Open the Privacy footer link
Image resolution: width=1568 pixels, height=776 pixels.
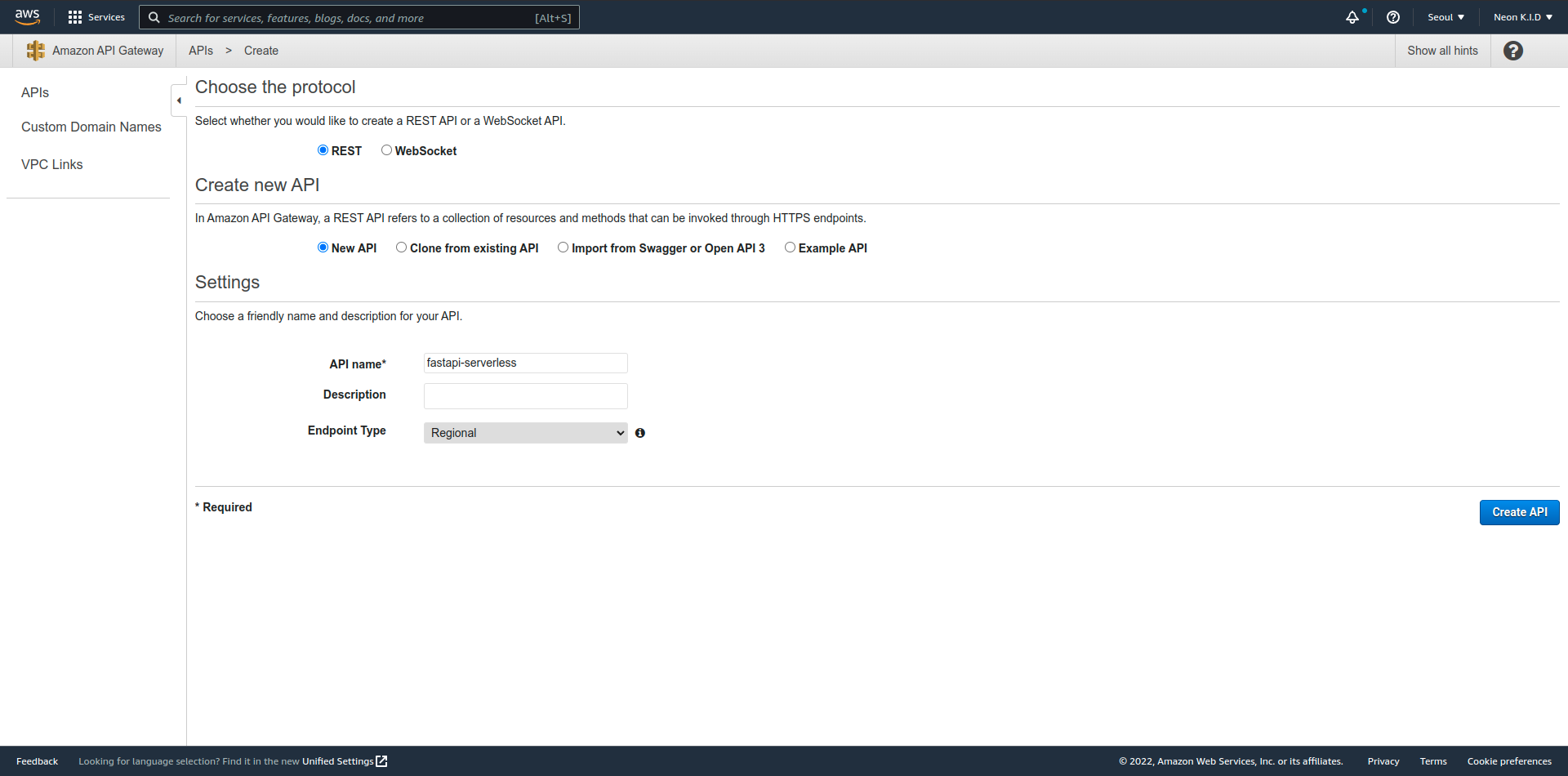[1383, 761]
